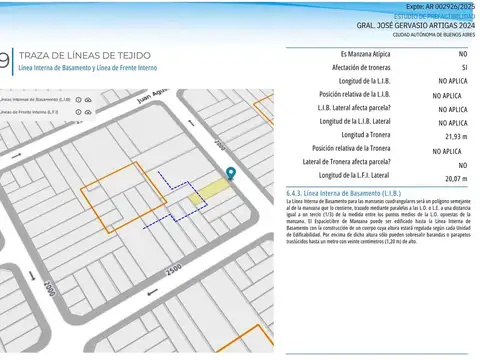This screenshot has height=360, width=480.
Task: Click the 'Líneas Internas de Basamento (L.I.B)' legend entry
Action: pos(35,100)
